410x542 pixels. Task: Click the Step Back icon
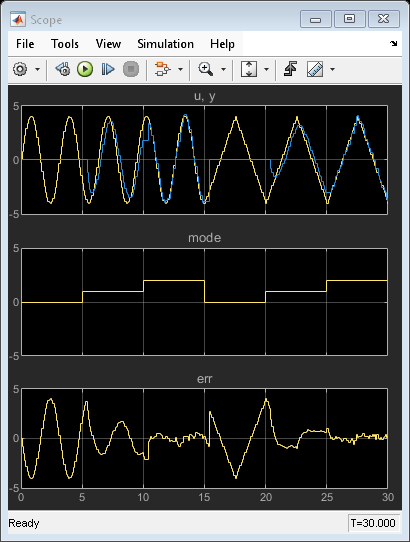pos(63,69)
